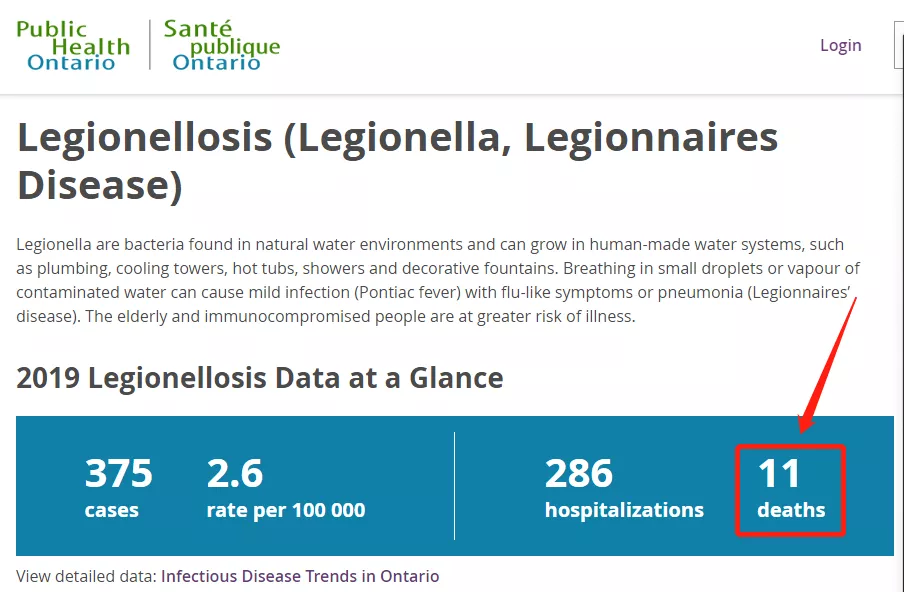Click the red-outlined 11 deaths box
Image resolution: width=904 pixels, height=592 pixels.
(790, 490)
